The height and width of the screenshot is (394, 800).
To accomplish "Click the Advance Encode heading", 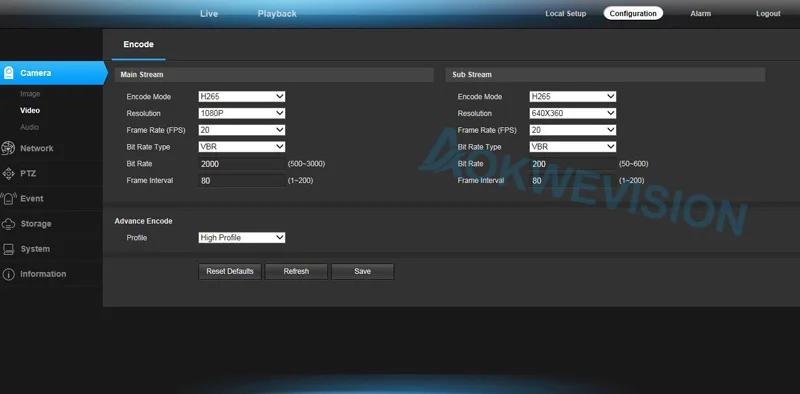I will (x=143, y=221).
